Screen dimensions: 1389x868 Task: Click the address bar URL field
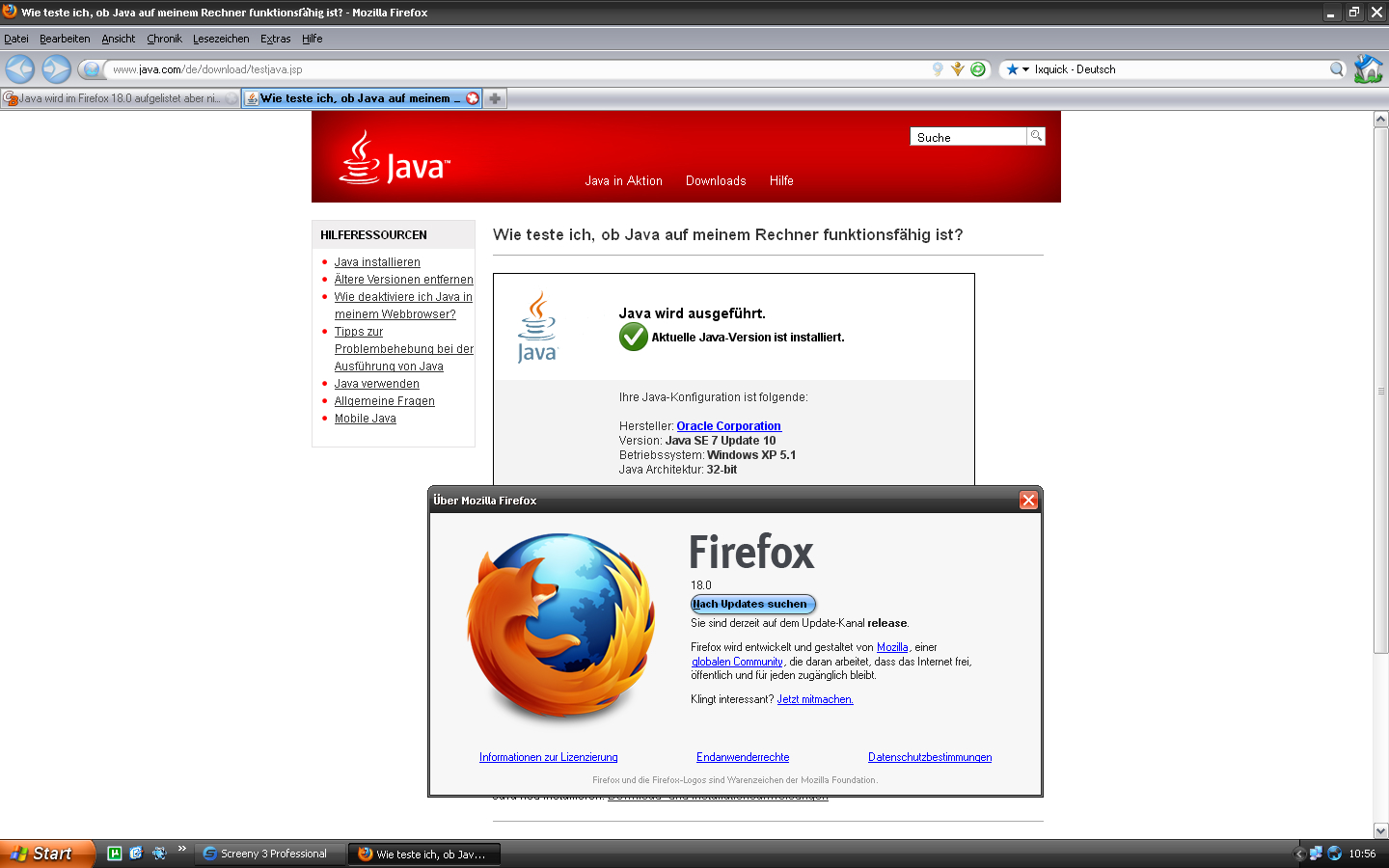coord(516,69)
